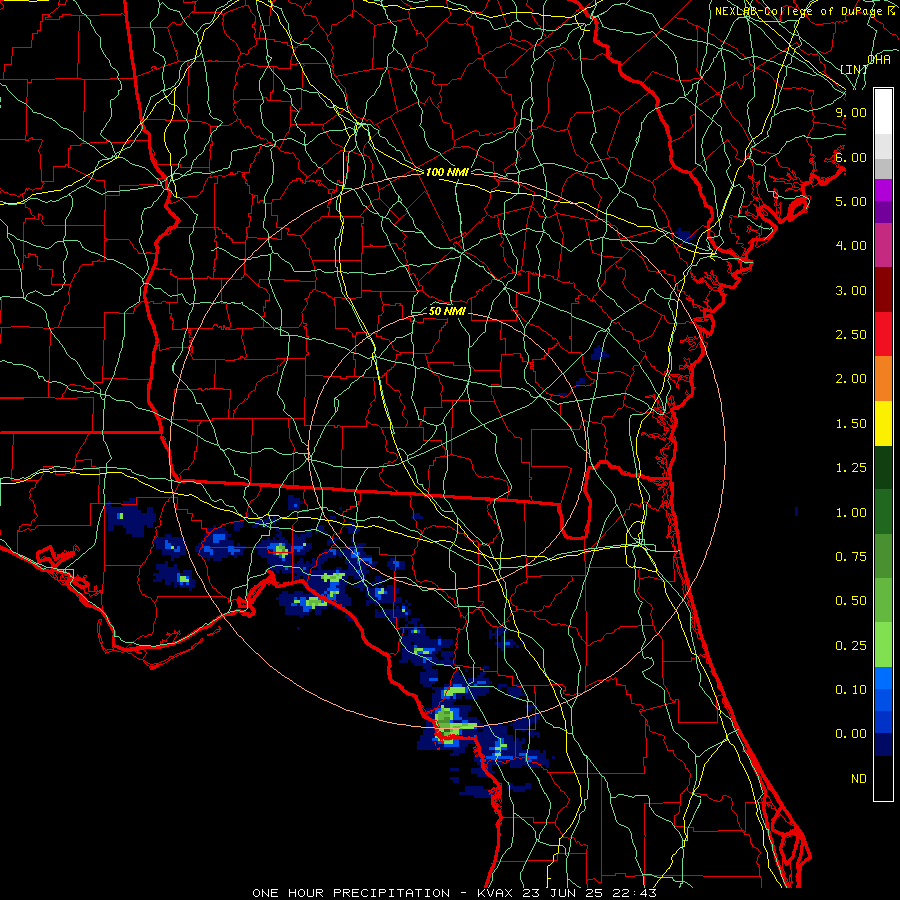Click the bright red legend swatch for 2.50
Screen dimensions: 900x900
883,334
